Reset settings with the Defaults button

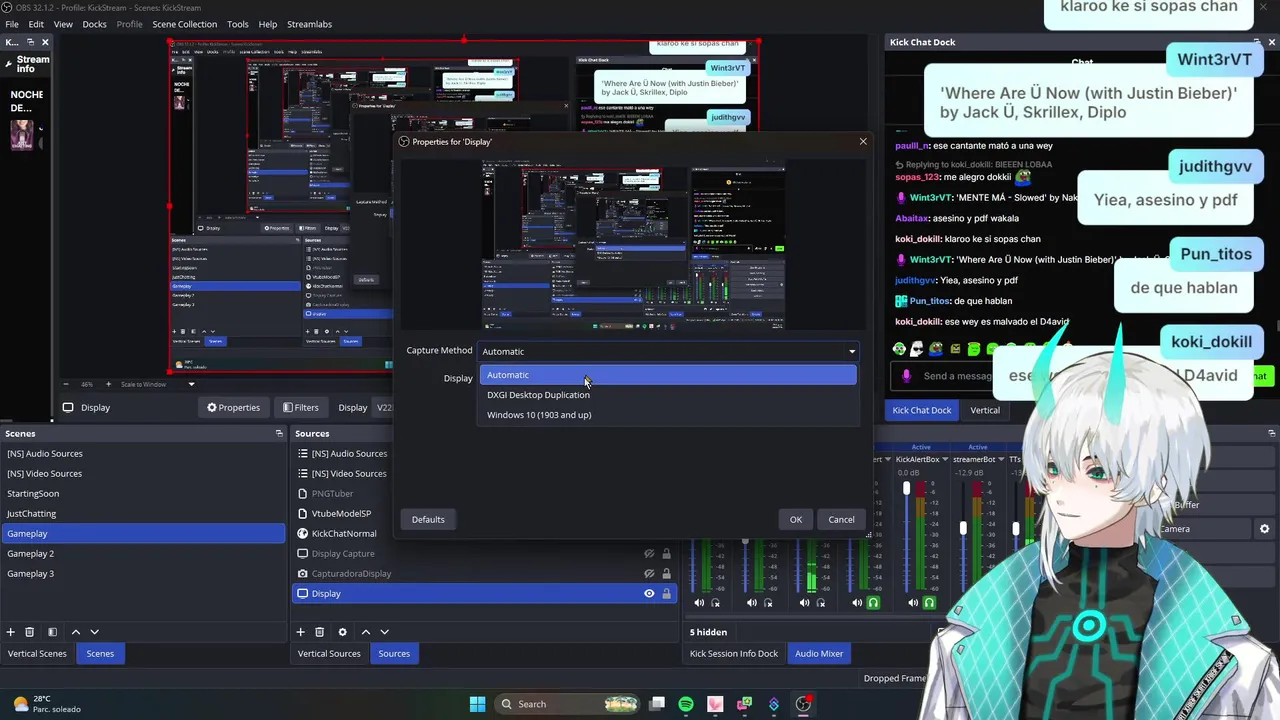428,519
